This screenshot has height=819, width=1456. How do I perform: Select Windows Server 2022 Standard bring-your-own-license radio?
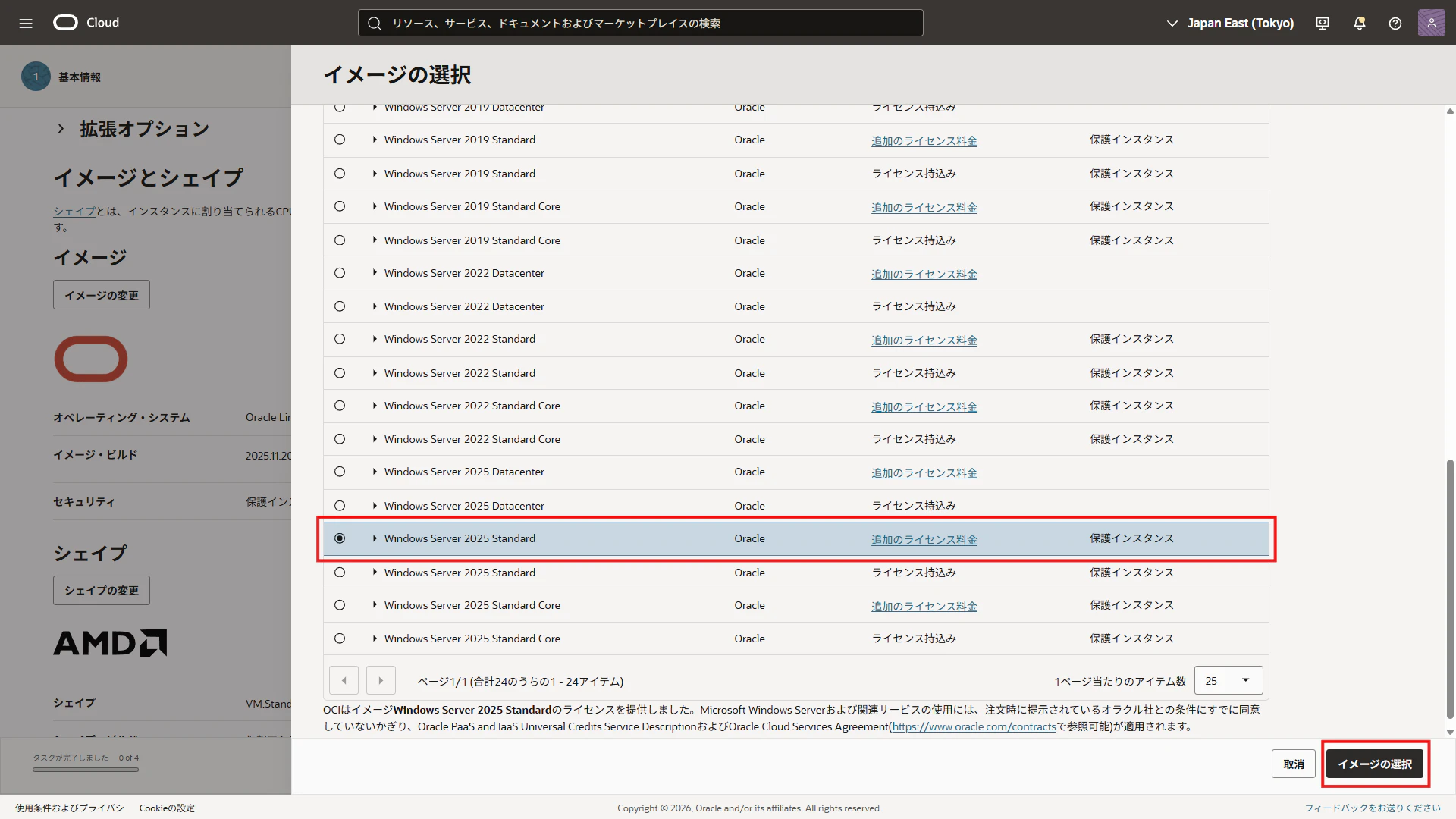340,373
